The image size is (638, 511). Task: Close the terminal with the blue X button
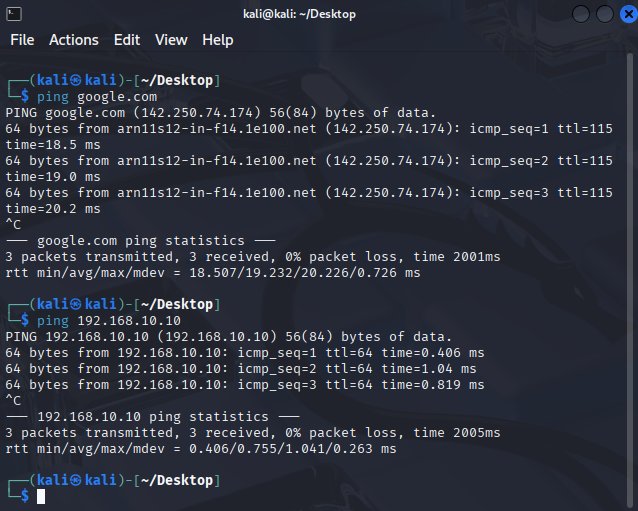click(625, 14)
